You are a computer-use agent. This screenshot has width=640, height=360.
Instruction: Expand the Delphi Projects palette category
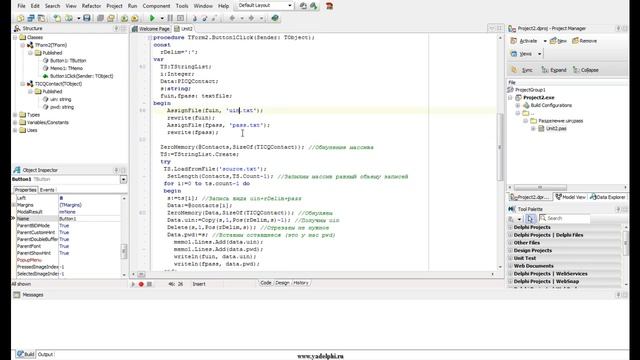510,227
